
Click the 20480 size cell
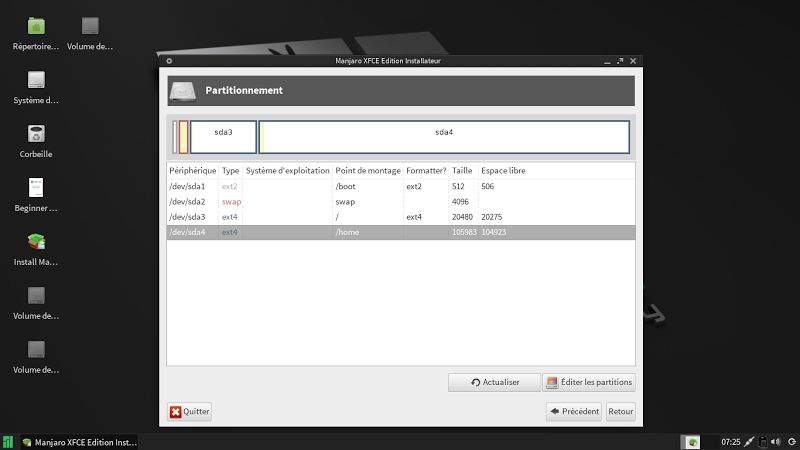(x=462, y=217)
